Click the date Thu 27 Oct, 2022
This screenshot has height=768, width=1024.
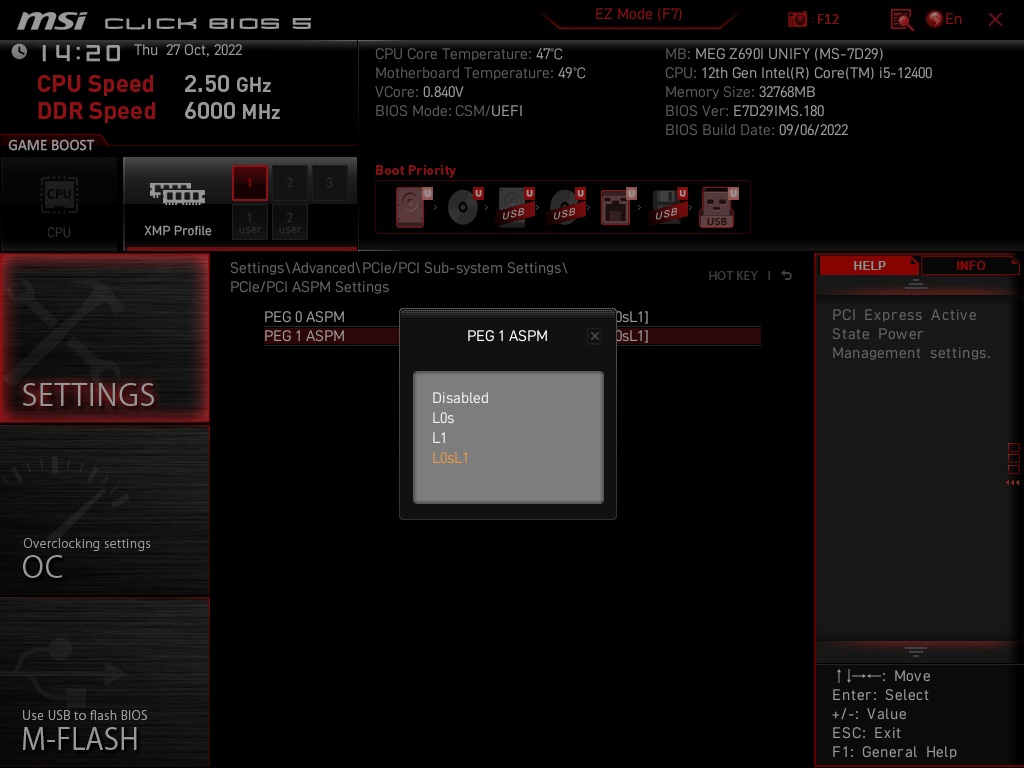188,50
